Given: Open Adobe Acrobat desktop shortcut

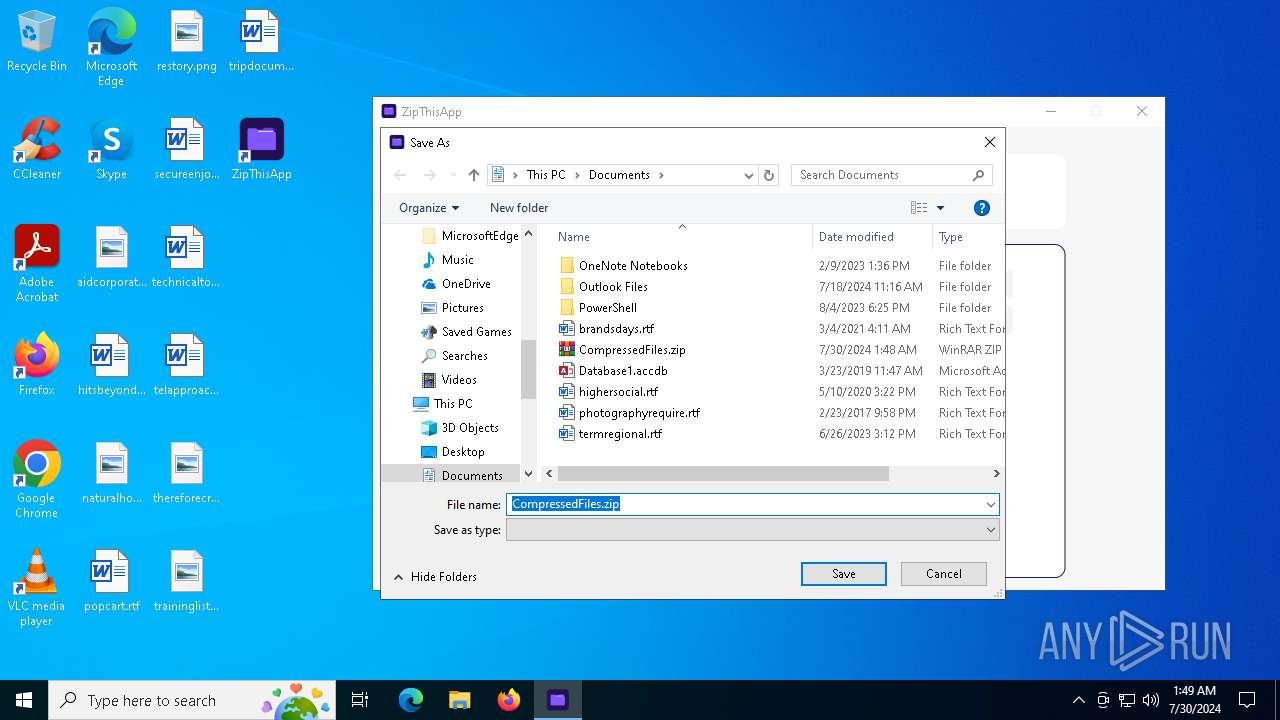Looking at the screenshot, I should click(x=37, y=265).
